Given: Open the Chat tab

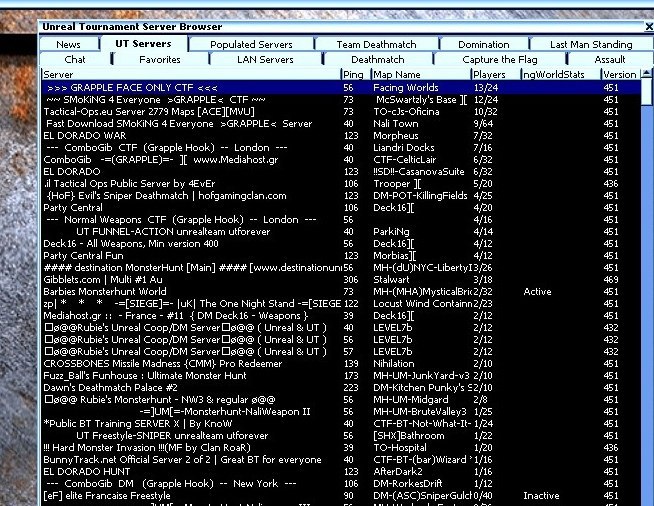Looking at the screenshot, I should pos(76,60).
